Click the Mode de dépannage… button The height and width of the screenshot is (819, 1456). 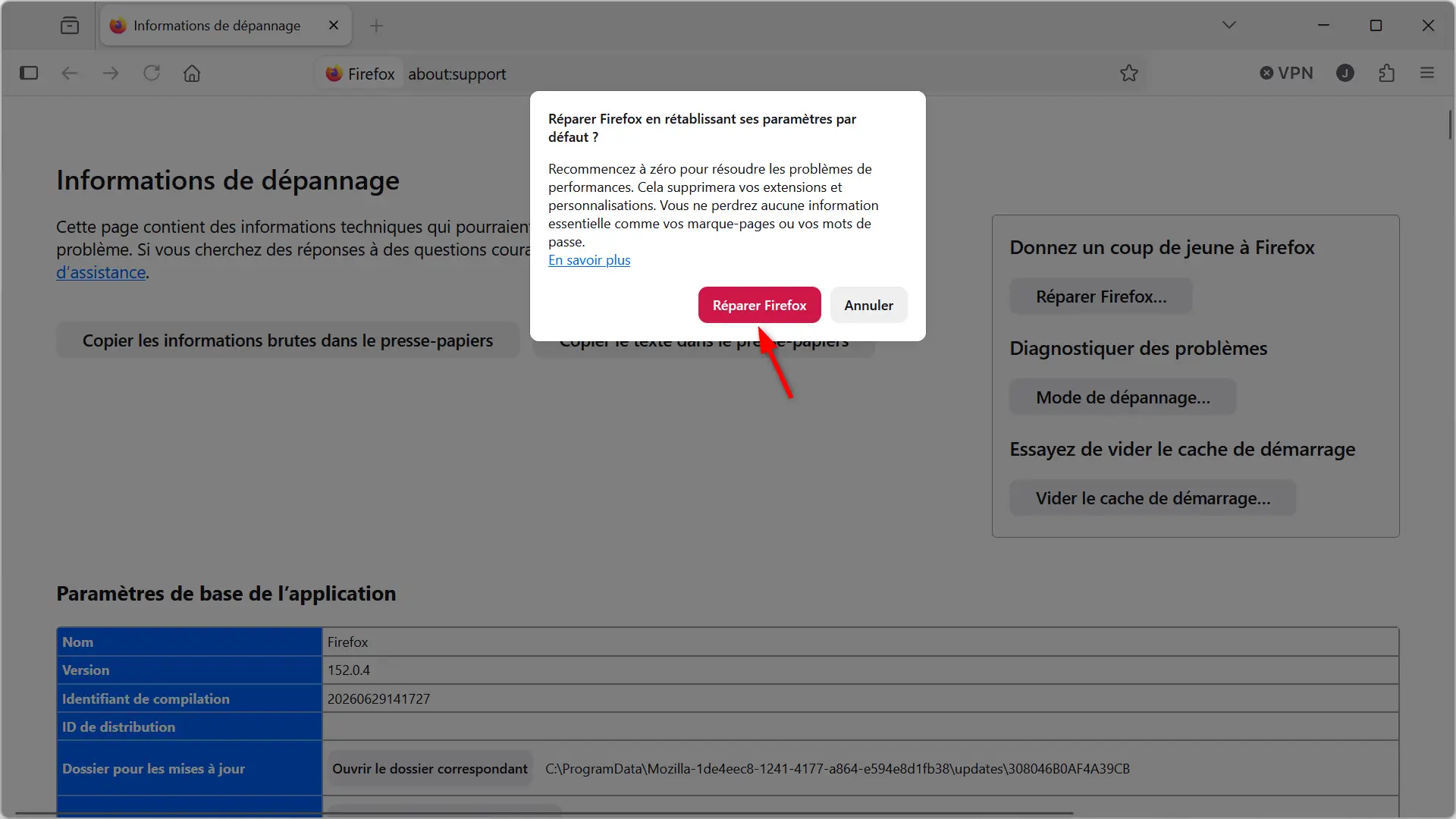click(x=1123, y=397)
